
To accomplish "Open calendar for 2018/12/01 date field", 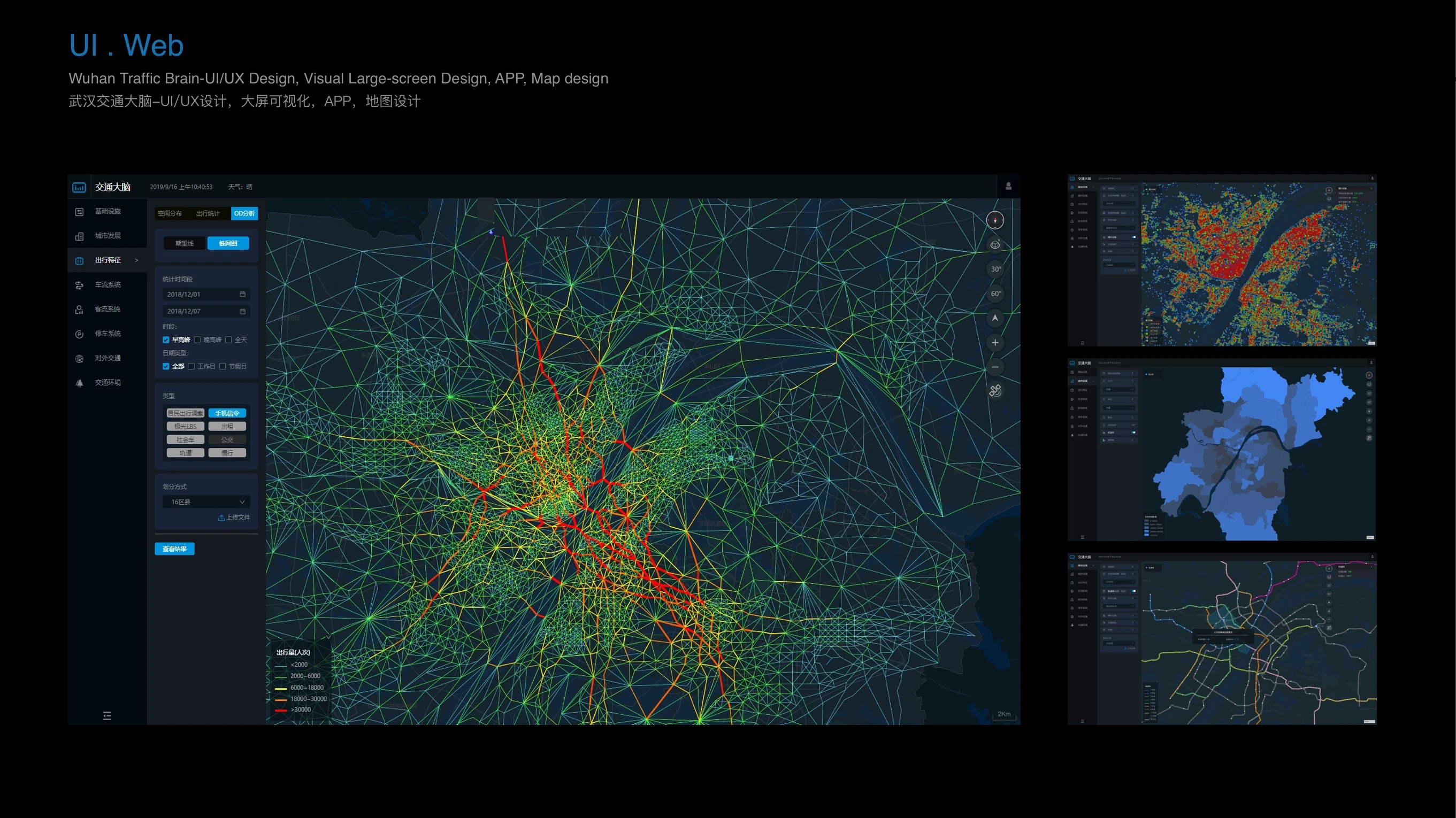I will click(x=242, y=295).
